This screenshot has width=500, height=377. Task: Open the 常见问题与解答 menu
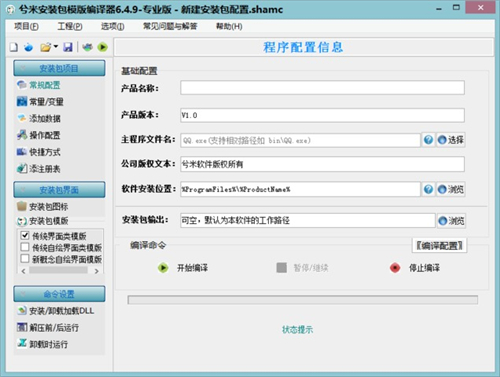pyautogui.click(x=170, y=26)
